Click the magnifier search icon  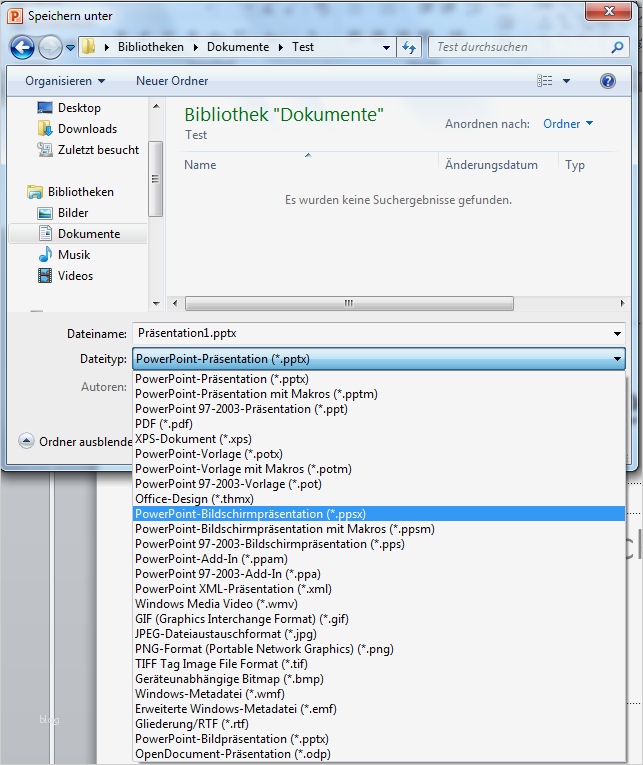tap(617, 47)
